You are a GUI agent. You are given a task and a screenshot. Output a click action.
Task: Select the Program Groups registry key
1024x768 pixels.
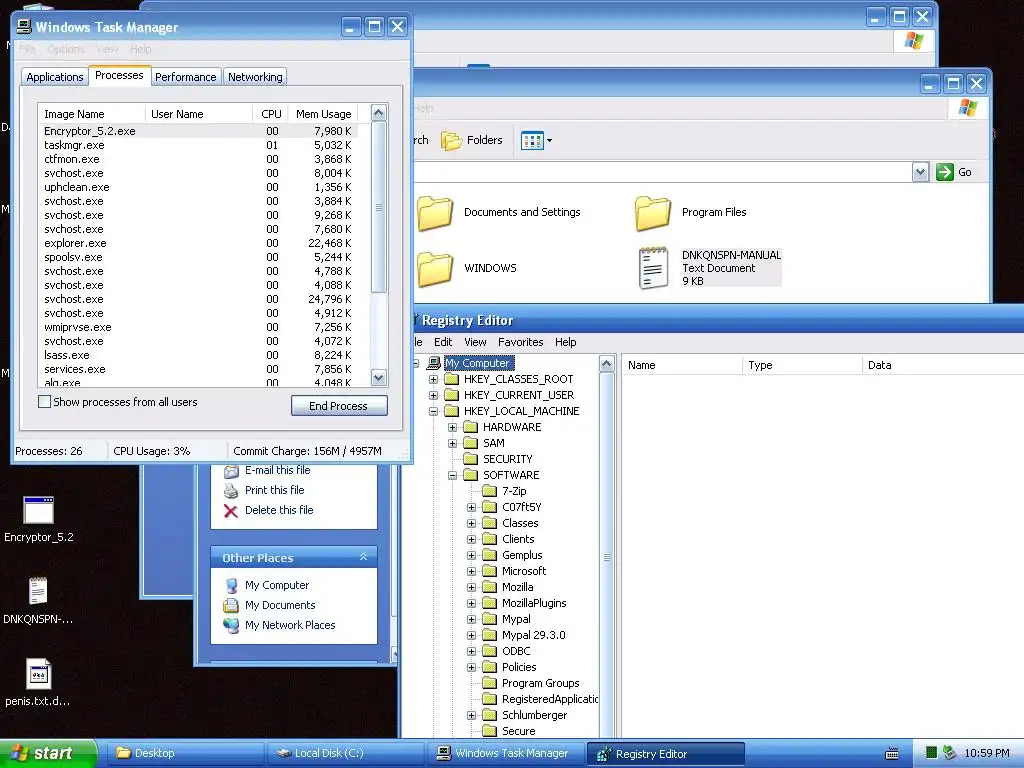pos(531,683)
